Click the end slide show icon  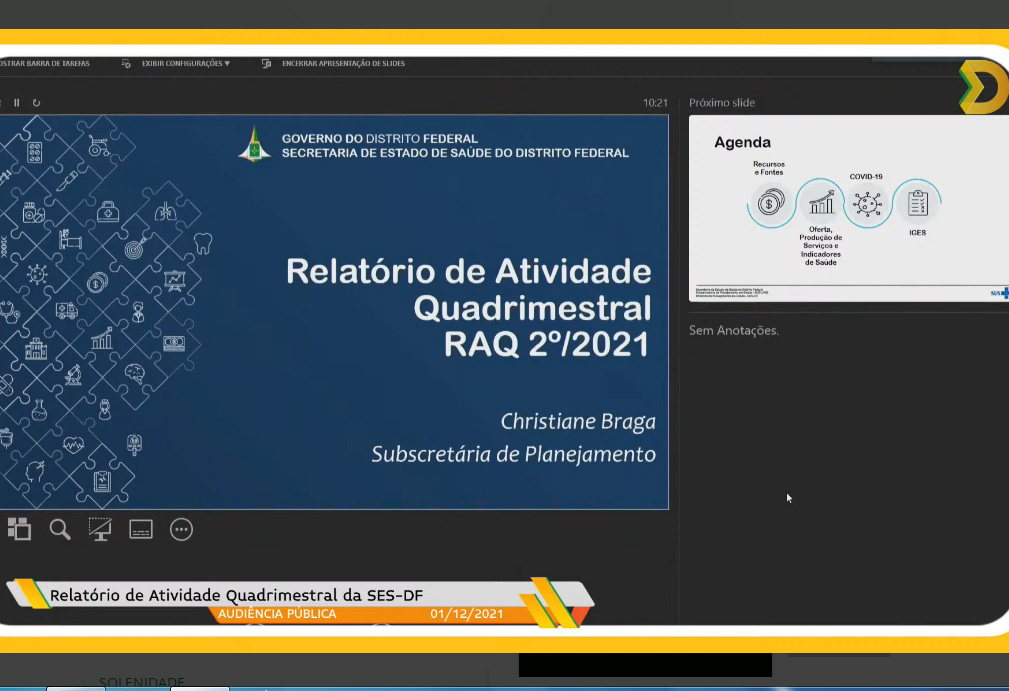[x=267, y=63]
